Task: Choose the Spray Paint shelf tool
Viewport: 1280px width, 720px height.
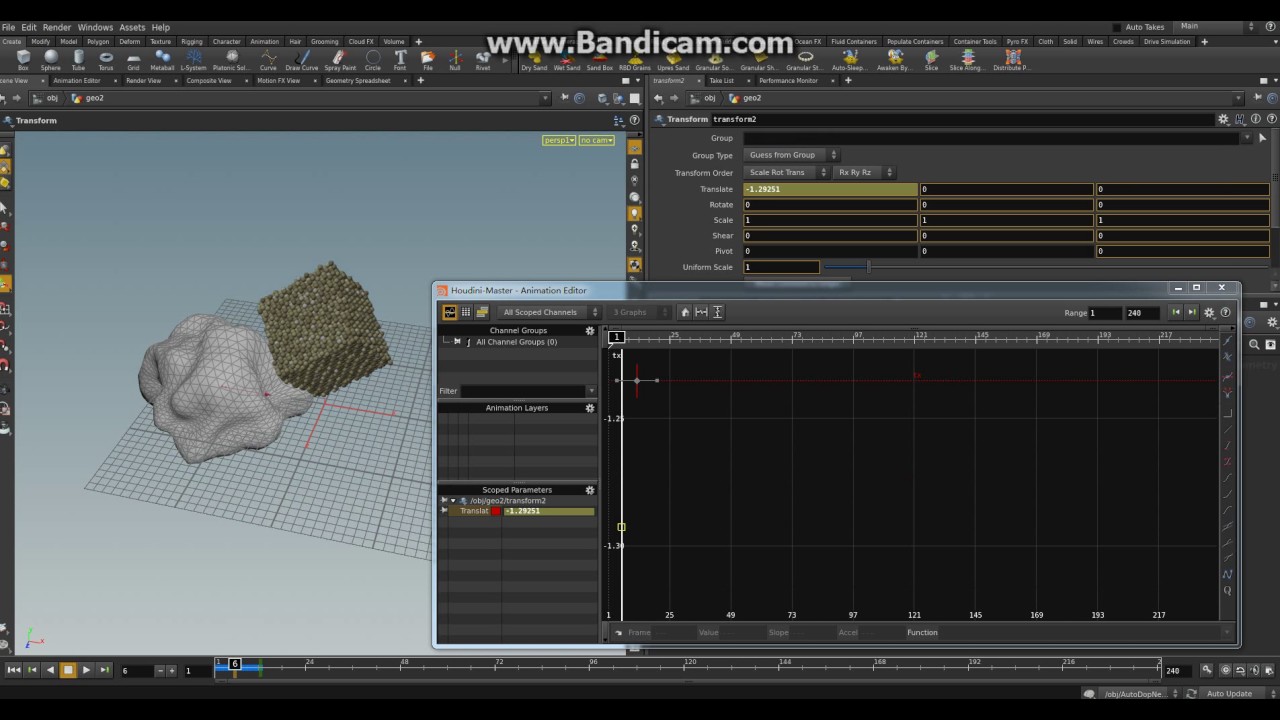Action: tap(340, 59)
